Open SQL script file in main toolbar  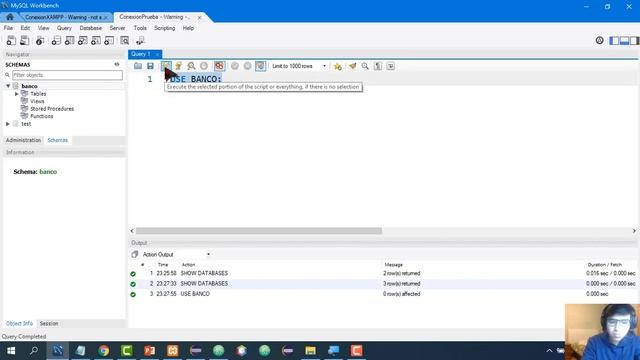[x=24, y=40]
